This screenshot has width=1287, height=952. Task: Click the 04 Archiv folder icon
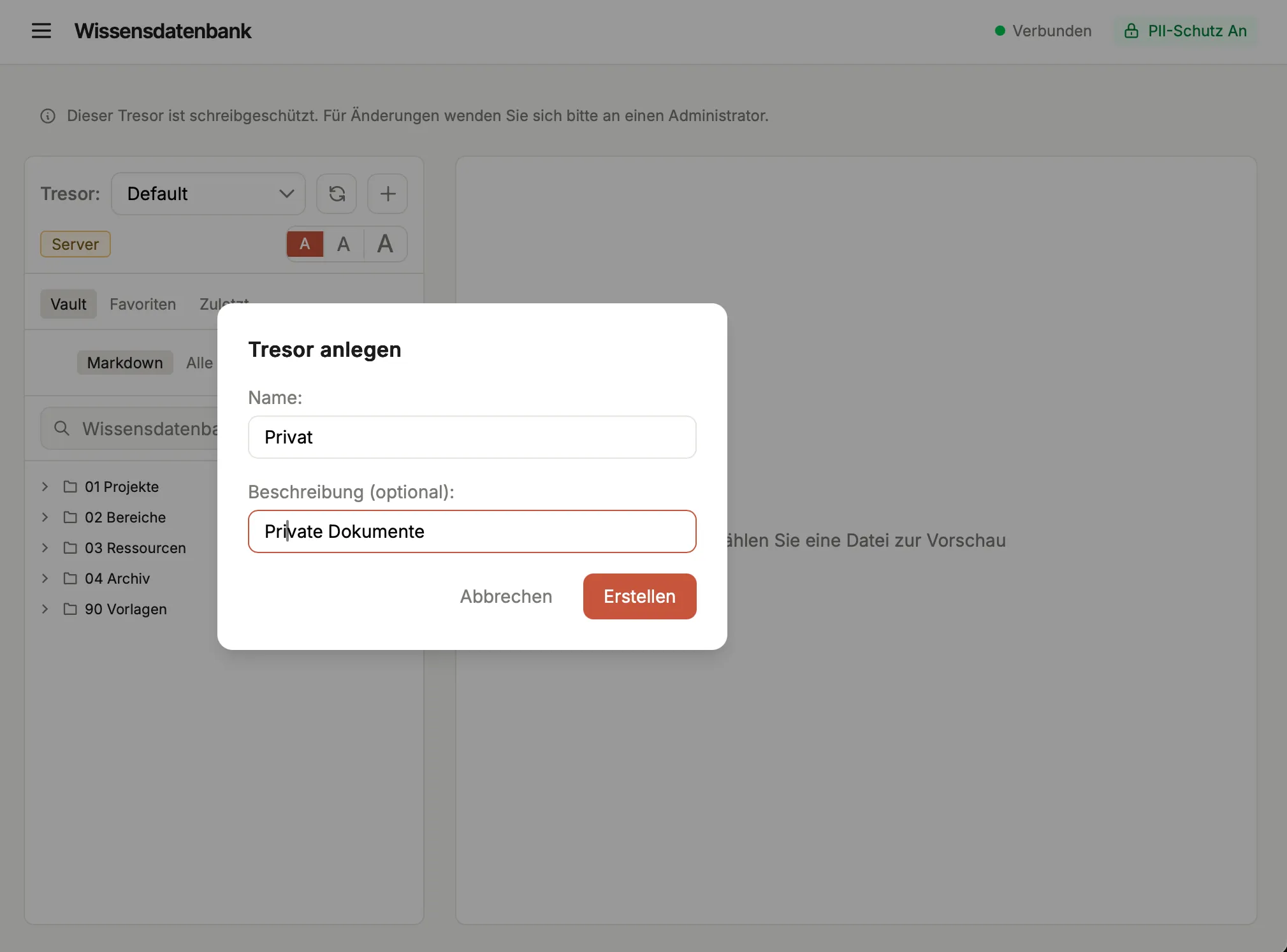(x=70, y=579)
